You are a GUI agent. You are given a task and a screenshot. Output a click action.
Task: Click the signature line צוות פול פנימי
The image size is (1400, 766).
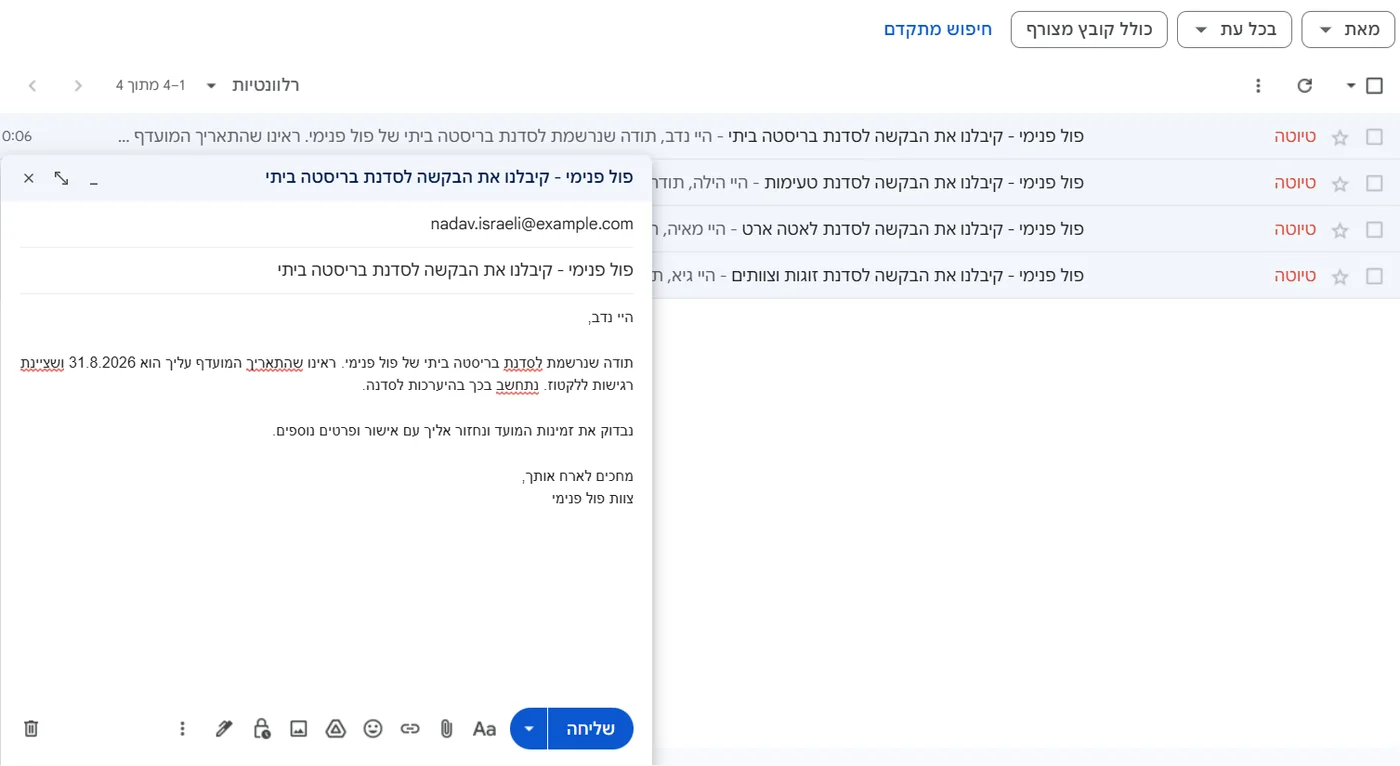[592, 498]
